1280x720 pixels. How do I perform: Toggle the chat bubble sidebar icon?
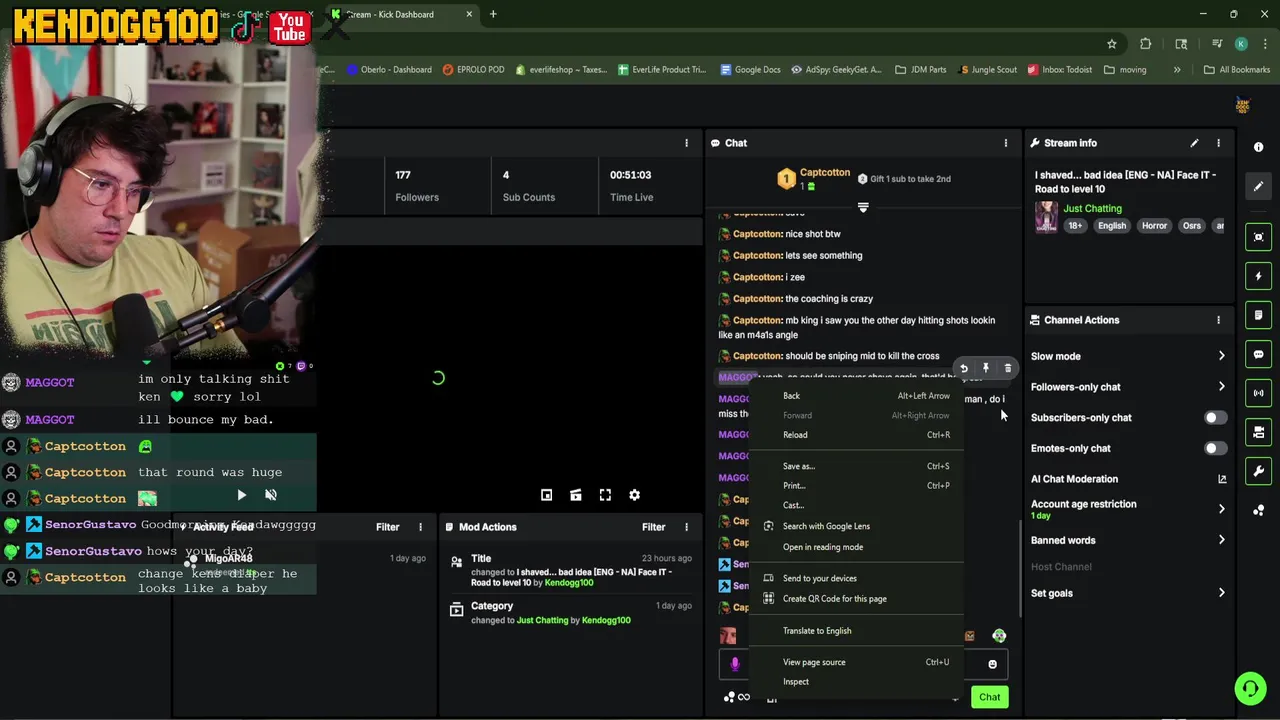[x=1258, y=354]
